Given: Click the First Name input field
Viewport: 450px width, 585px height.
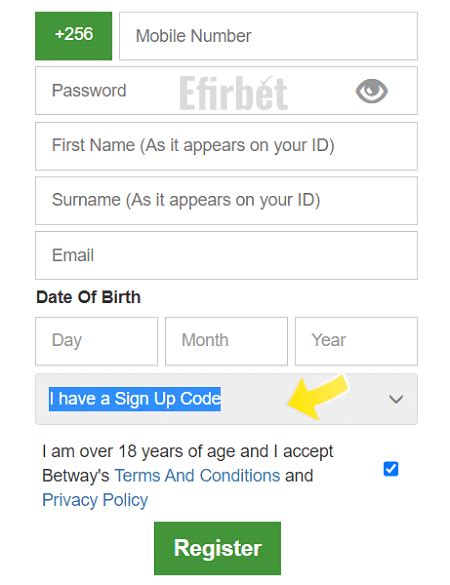Looking at the screenshot, I should click(226, 146).
